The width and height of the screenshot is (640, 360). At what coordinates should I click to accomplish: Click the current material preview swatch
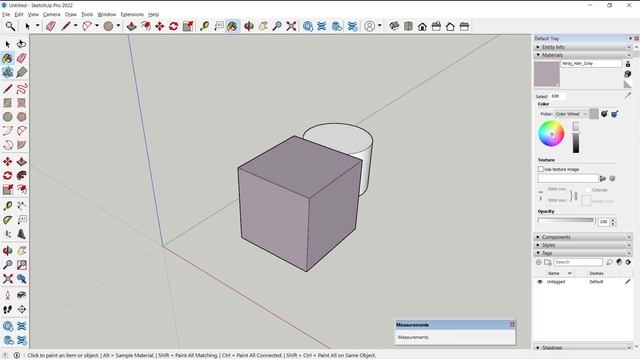[547, 74]
